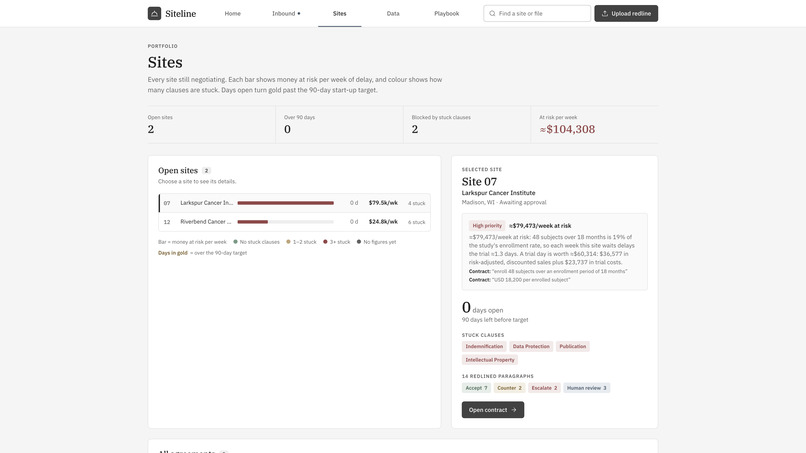Click the arrow icon in Open contract

pos(514,410)
